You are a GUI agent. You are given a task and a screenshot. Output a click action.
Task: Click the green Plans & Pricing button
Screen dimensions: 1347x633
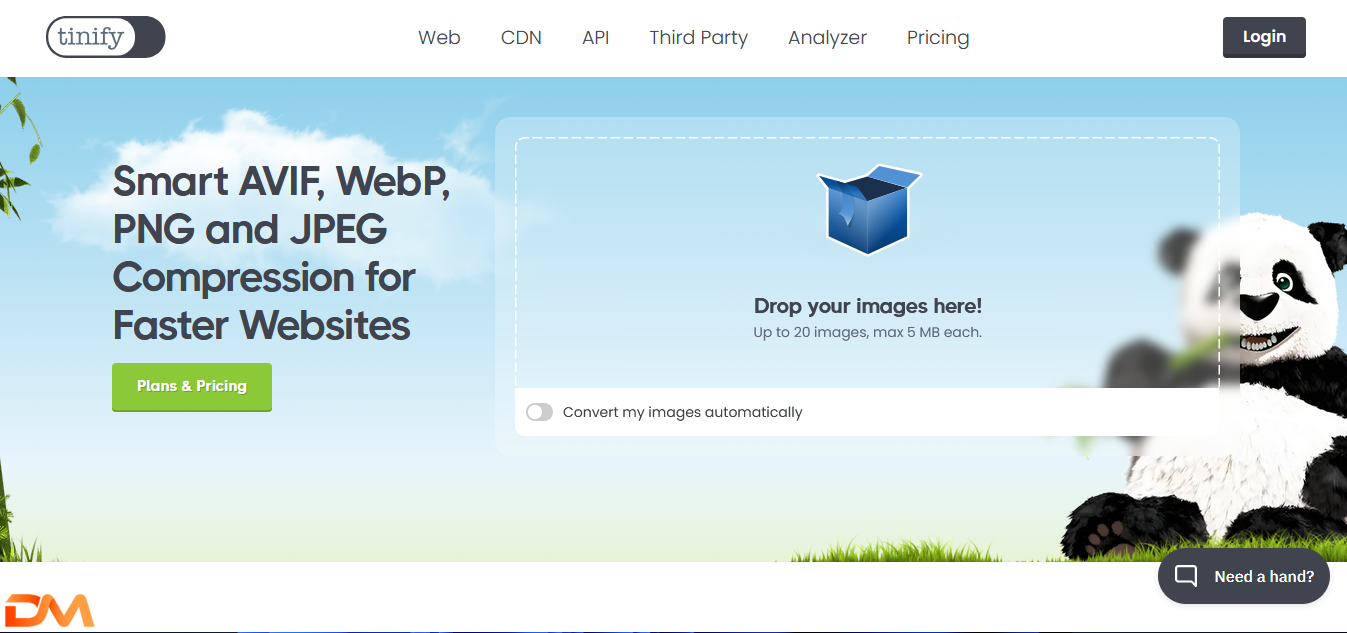pos(192,387)
